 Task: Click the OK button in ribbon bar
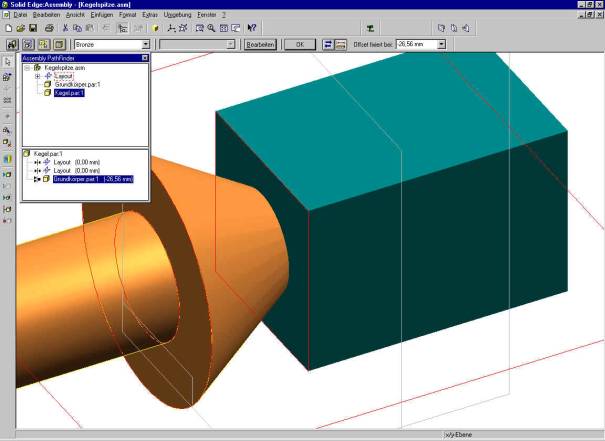298,45
